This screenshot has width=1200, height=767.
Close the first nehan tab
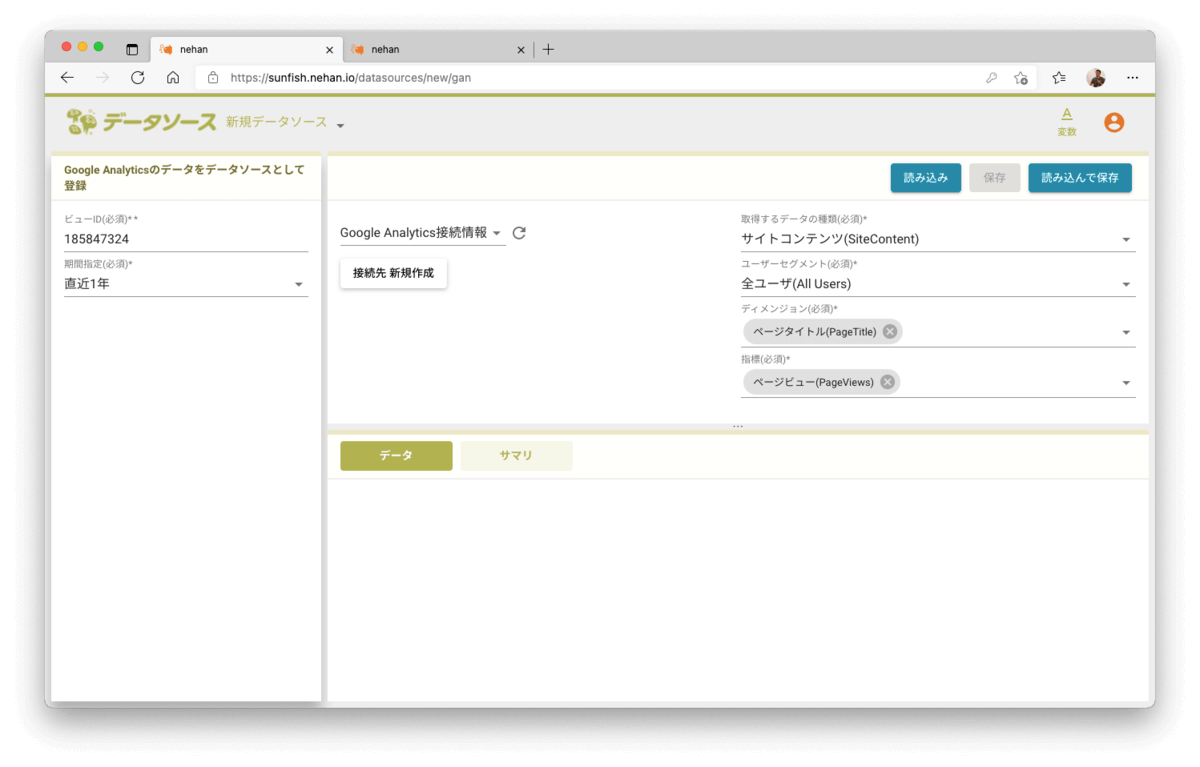[330, 49]
